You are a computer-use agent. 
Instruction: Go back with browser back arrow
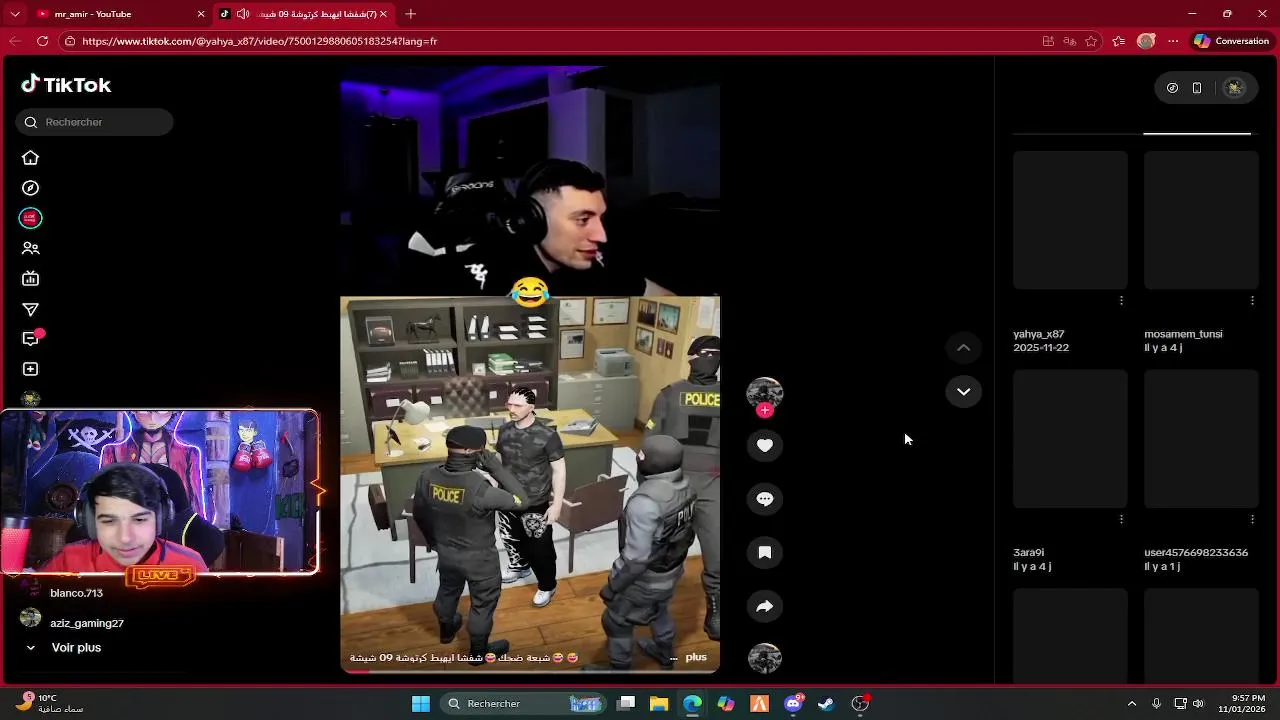(x=14, y=41)
